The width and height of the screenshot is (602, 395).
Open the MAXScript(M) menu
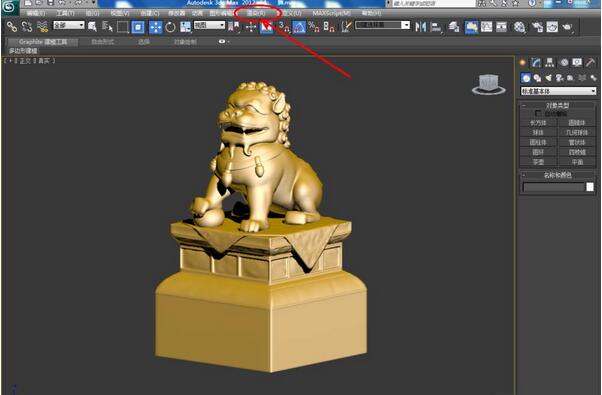pyautogui.click(x=332, y=13)
